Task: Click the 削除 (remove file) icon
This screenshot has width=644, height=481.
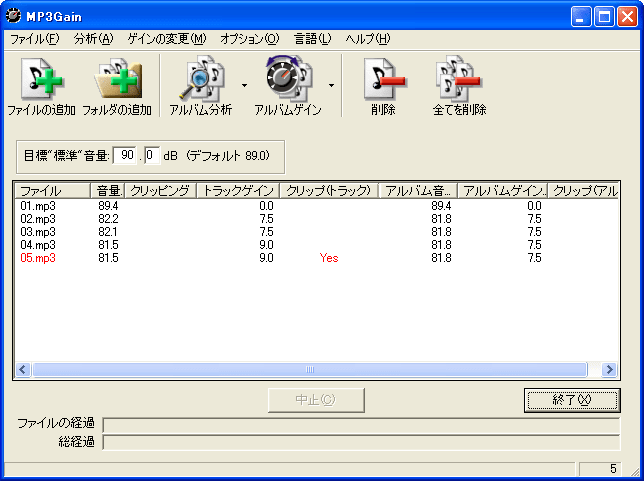Action: (x=382, y=81)
